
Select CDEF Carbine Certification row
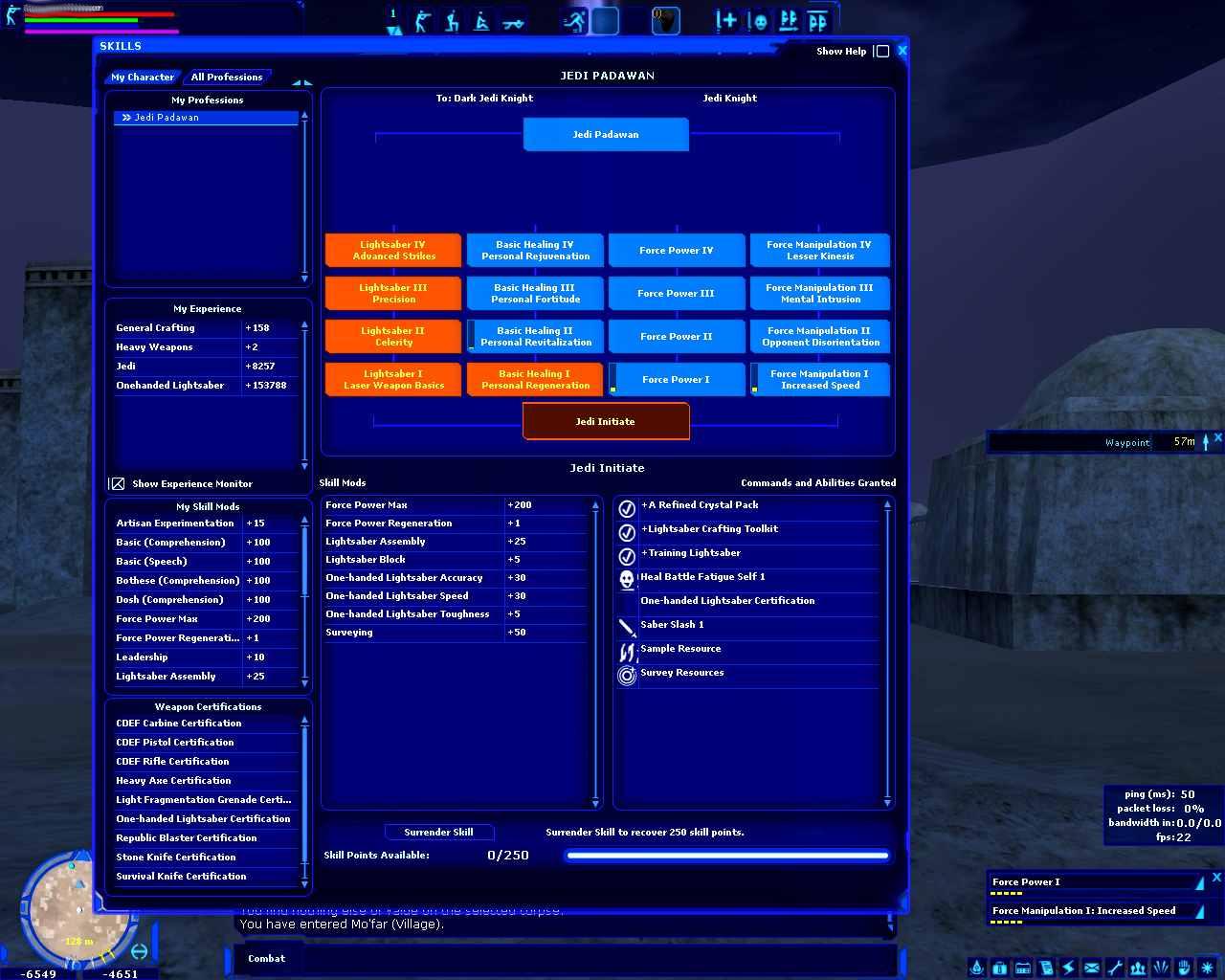pyautogui.click(x=207, y=724)
